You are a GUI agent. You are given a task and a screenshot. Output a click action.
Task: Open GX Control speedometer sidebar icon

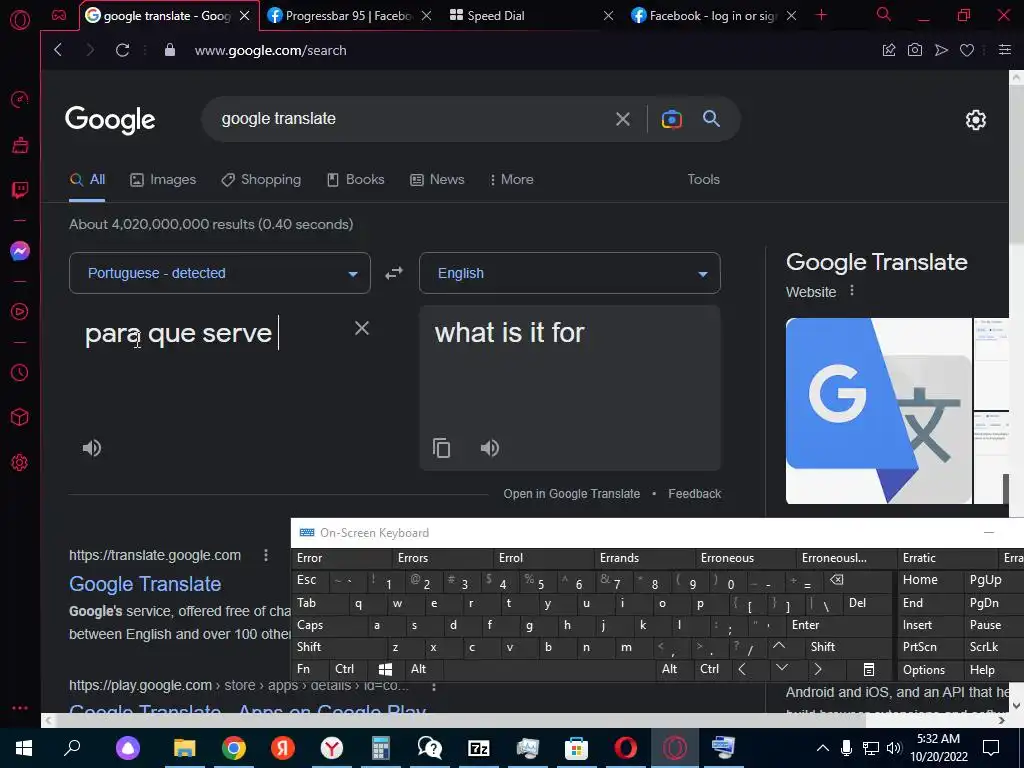(x=20, y=99)
